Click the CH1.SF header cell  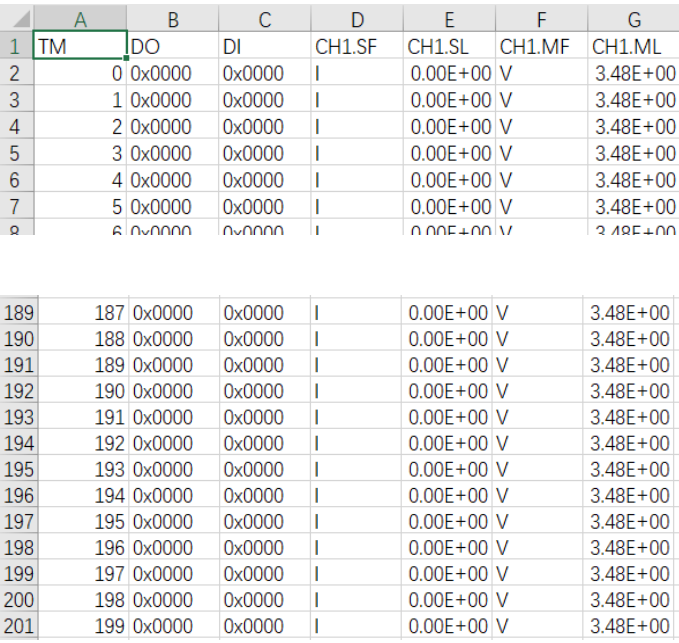click(357, 46)
